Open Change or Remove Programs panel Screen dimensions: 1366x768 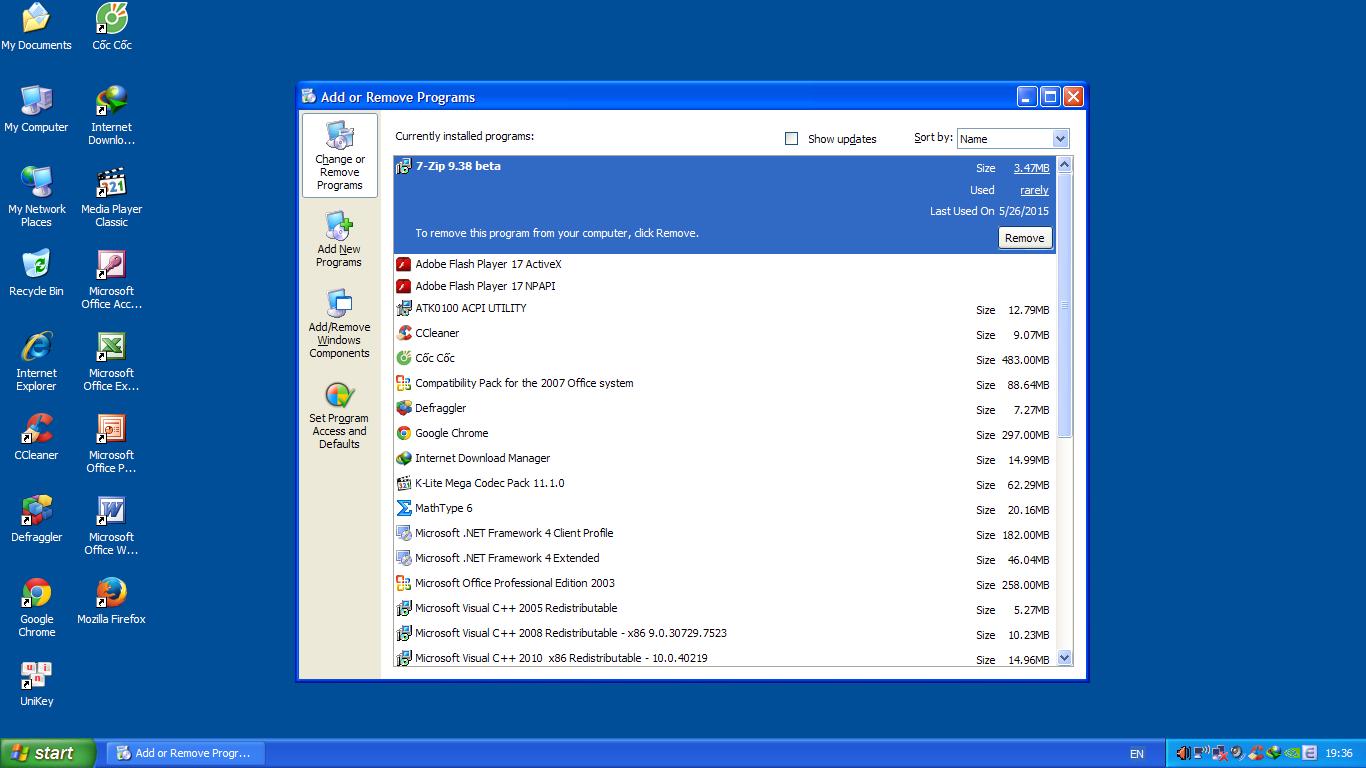point(339,155)
